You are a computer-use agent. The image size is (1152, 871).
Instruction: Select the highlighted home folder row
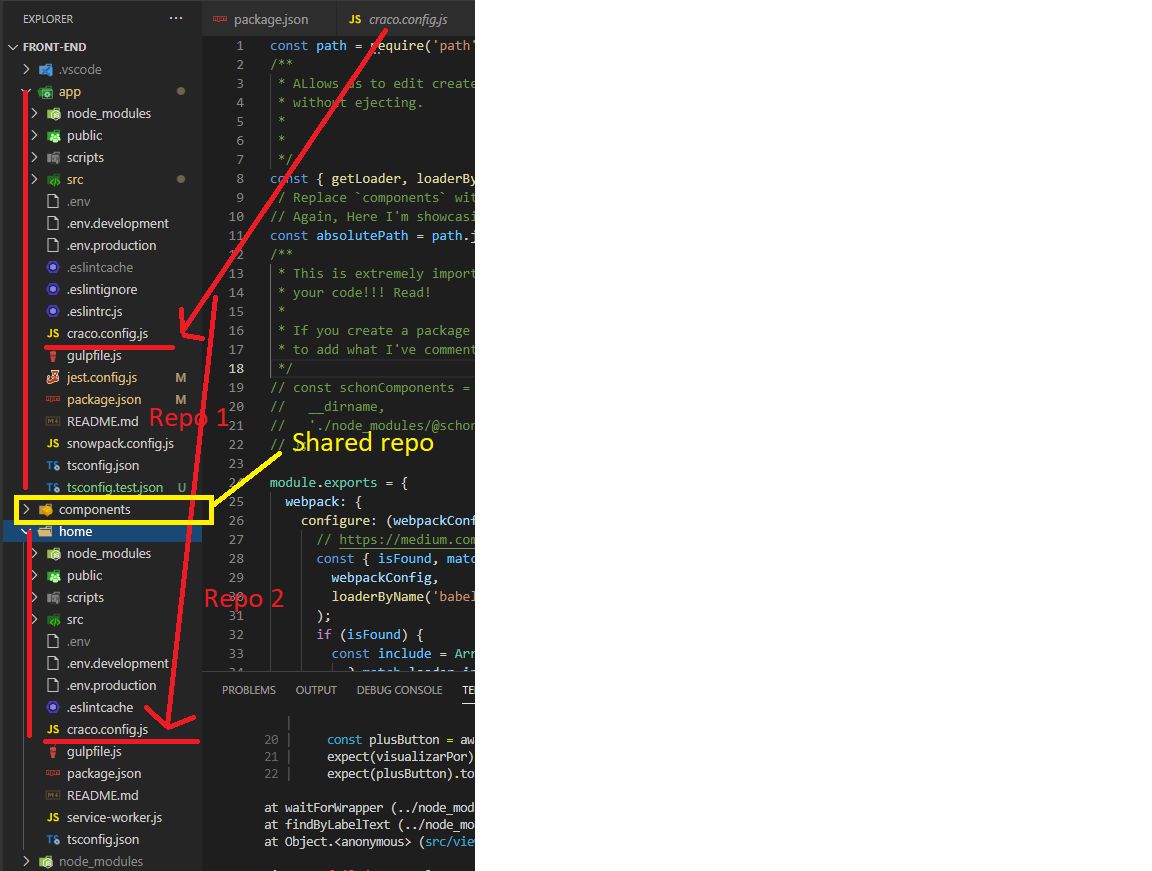click(x=101, y=531)
